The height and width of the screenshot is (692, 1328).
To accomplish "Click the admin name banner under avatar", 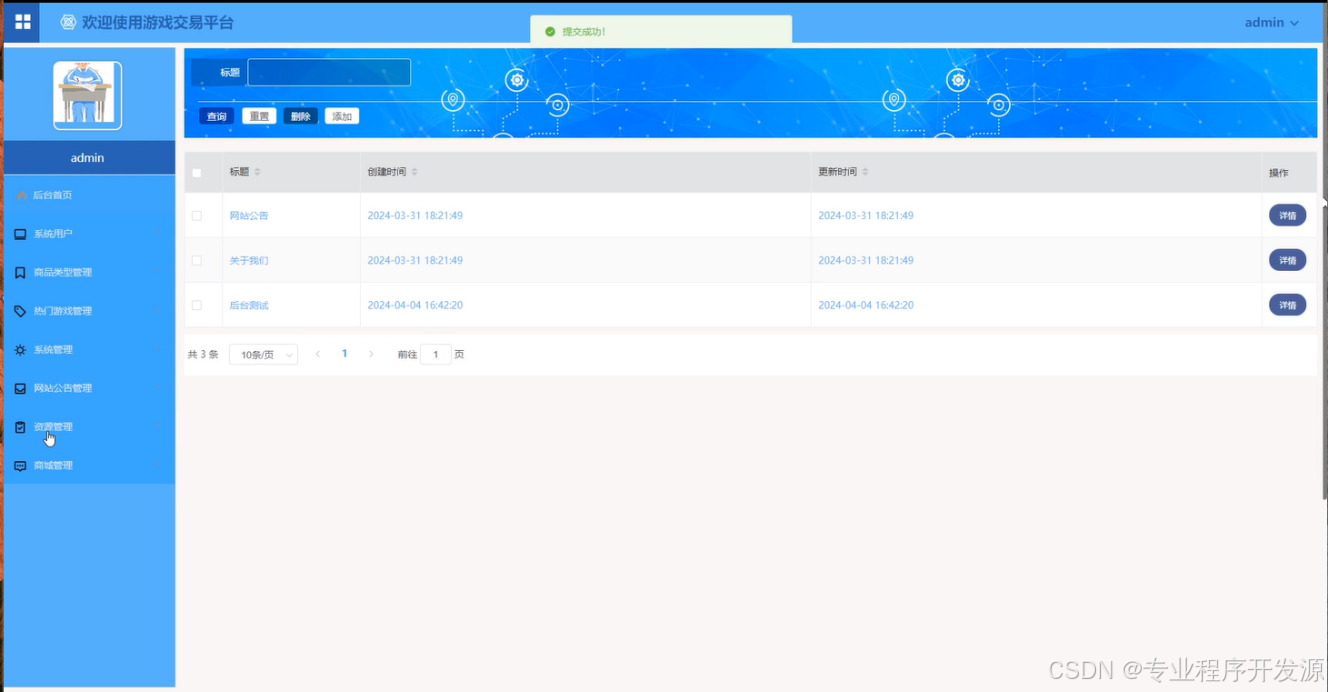I will pyautogui.click(x=89, y=158).
